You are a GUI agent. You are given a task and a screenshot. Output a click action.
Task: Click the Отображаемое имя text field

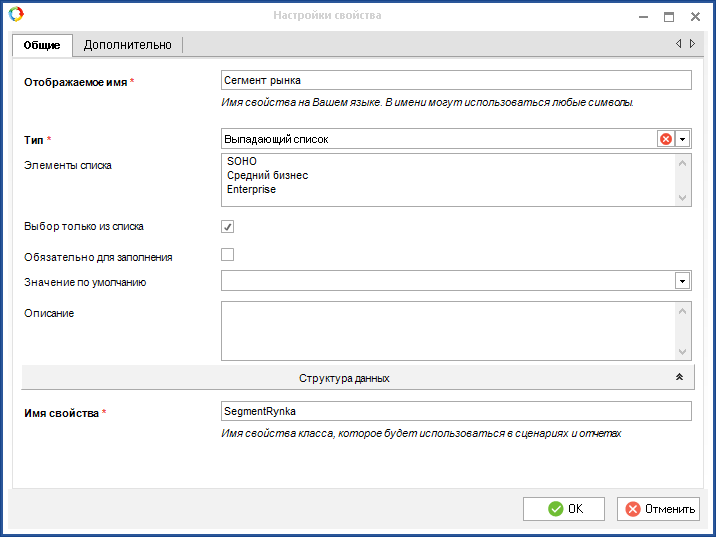coord(455,80)
